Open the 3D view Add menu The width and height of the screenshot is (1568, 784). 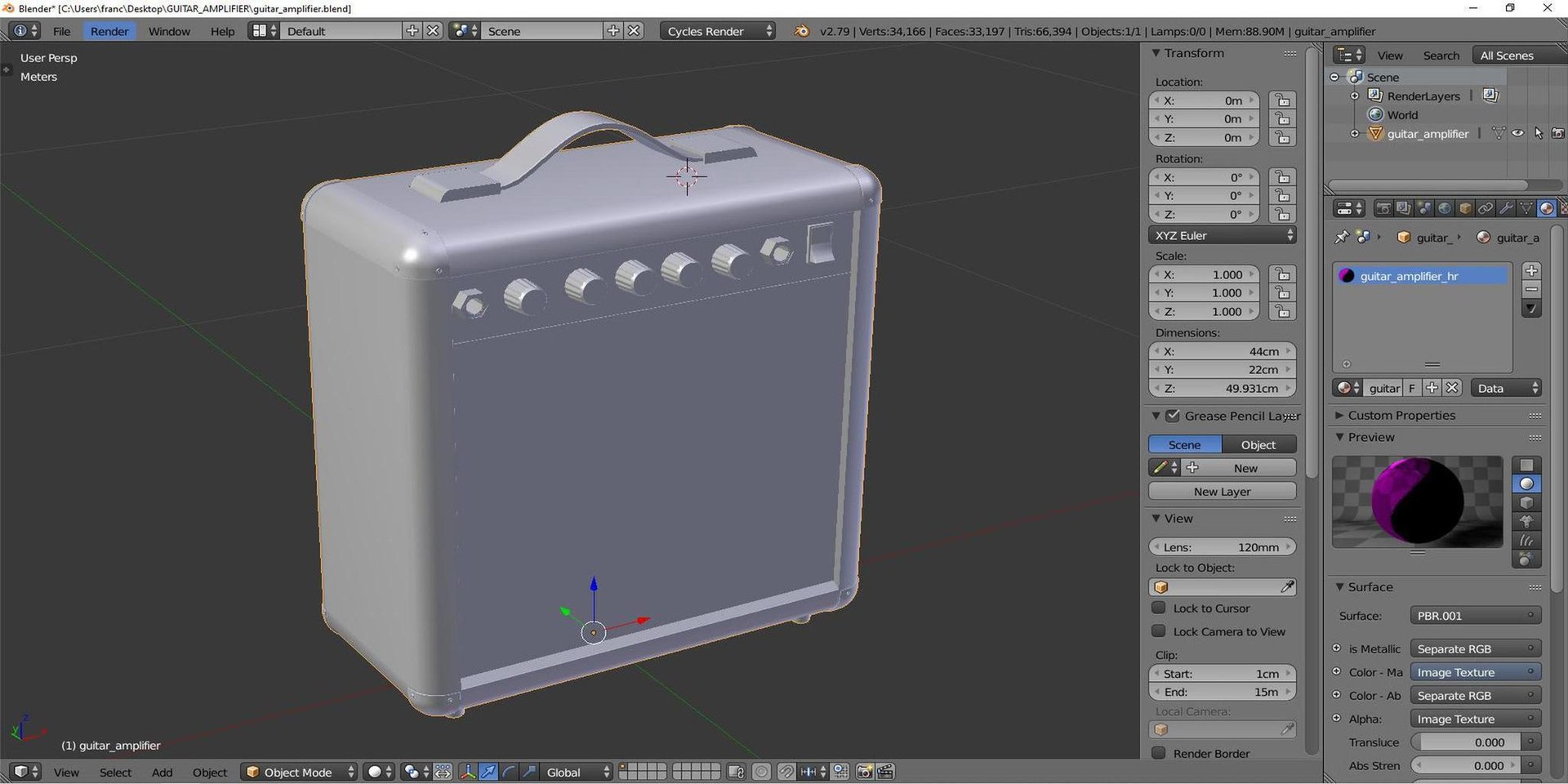(x=162, y=772)
